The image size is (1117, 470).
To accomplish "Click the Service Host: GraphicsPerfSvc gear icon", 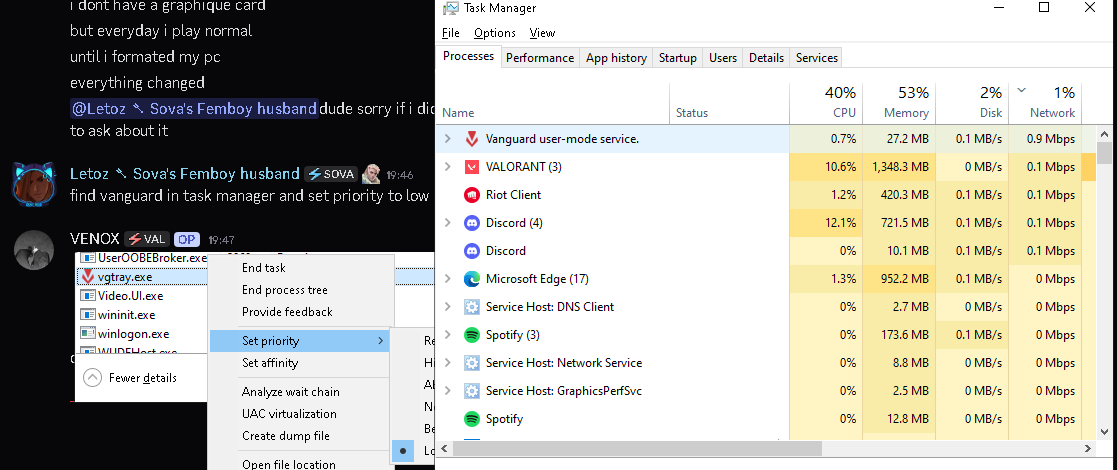I will [x=472, y=391].
